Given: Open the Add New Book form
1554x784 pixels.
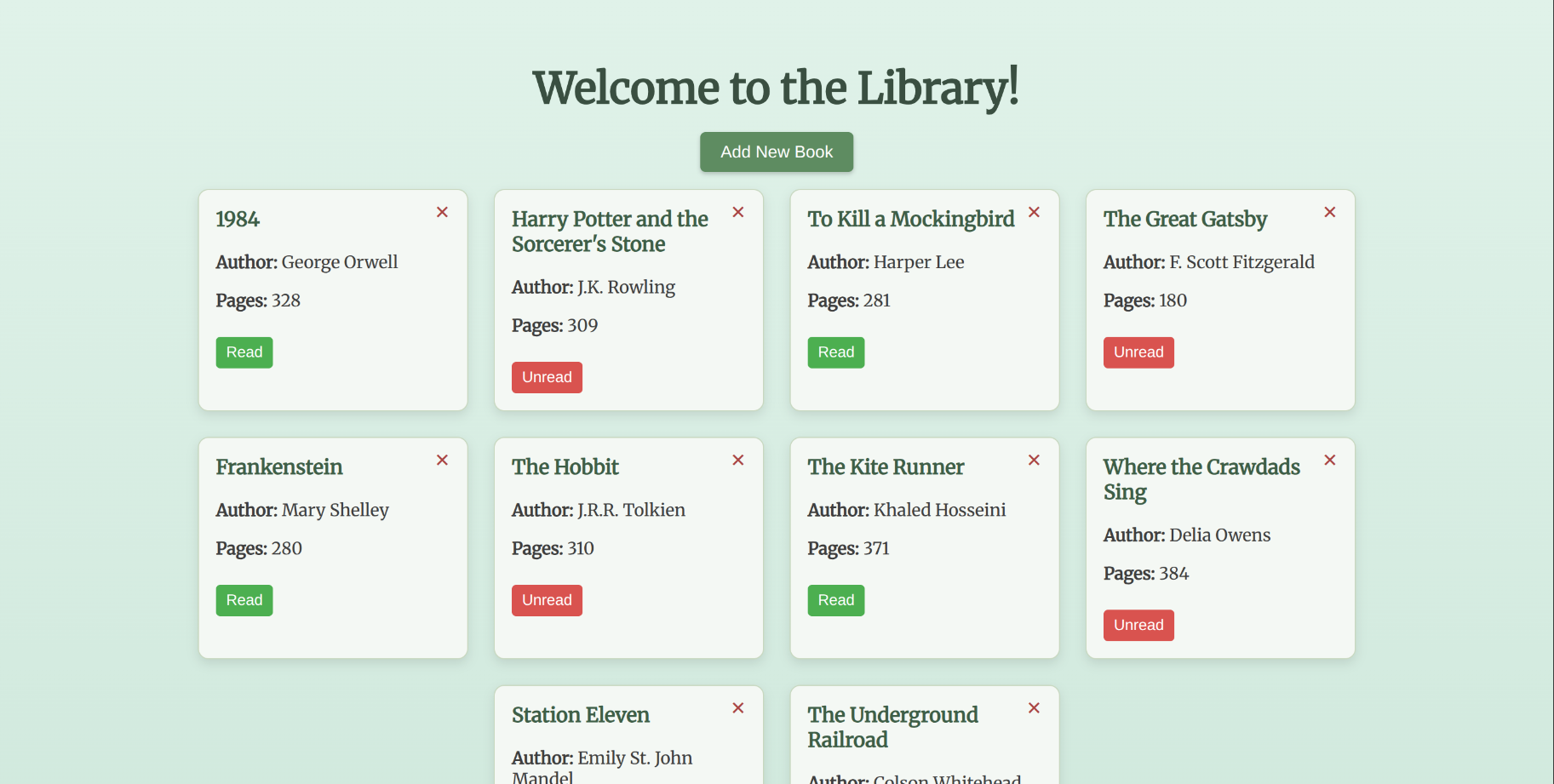Looking at the screenshot, I should 777,152.
